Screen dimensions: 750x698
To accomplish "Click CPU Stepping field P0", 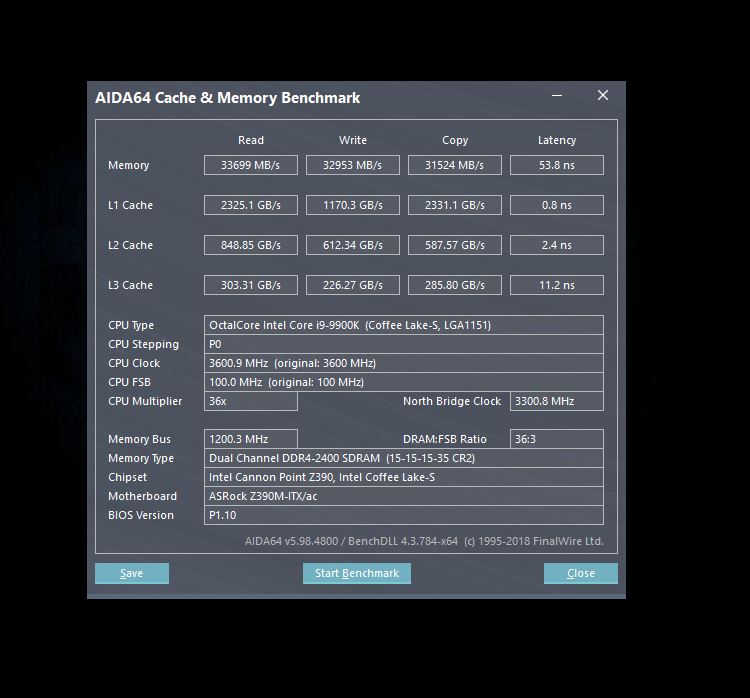I will [x=404, y=344].
